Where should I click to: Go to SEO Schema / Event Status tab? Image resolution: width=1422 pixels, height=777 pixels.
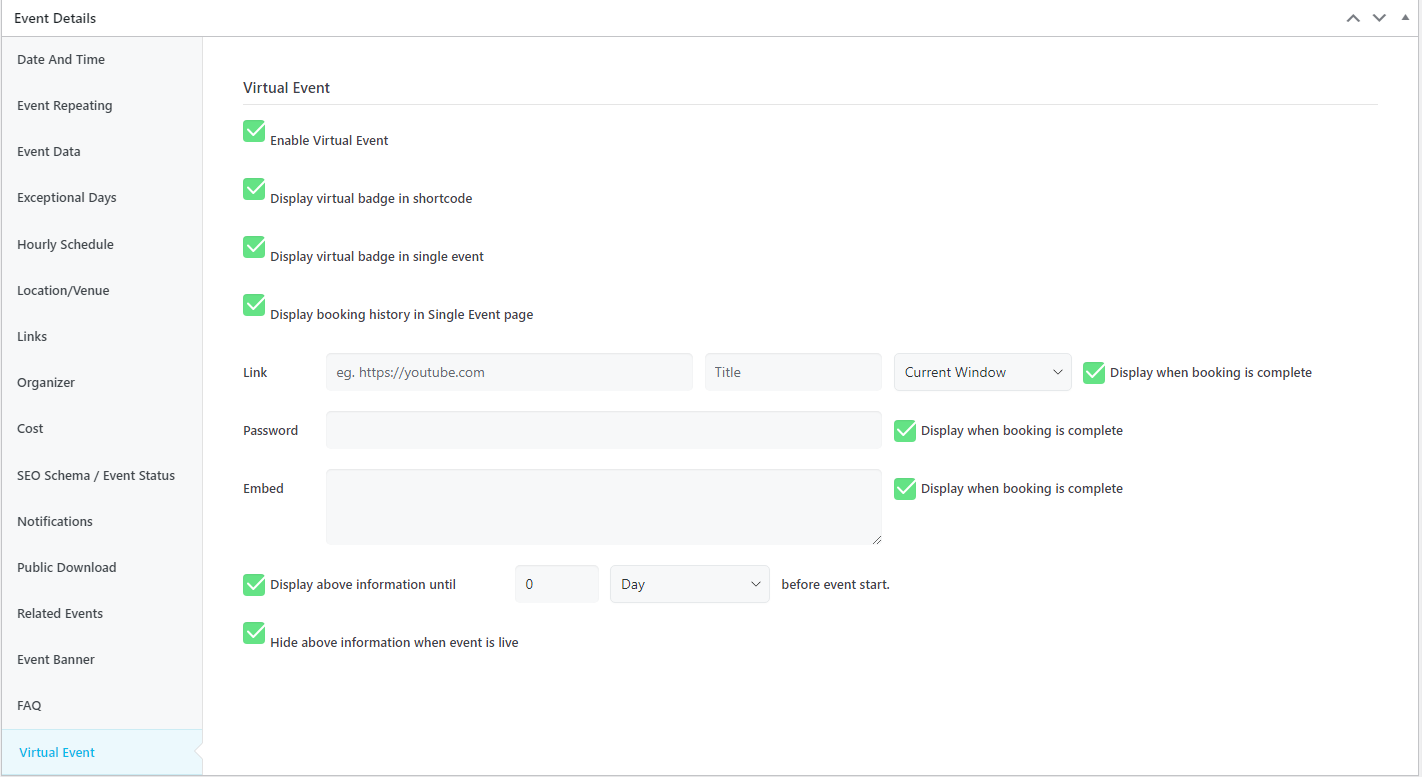click(x=96, y=475)
